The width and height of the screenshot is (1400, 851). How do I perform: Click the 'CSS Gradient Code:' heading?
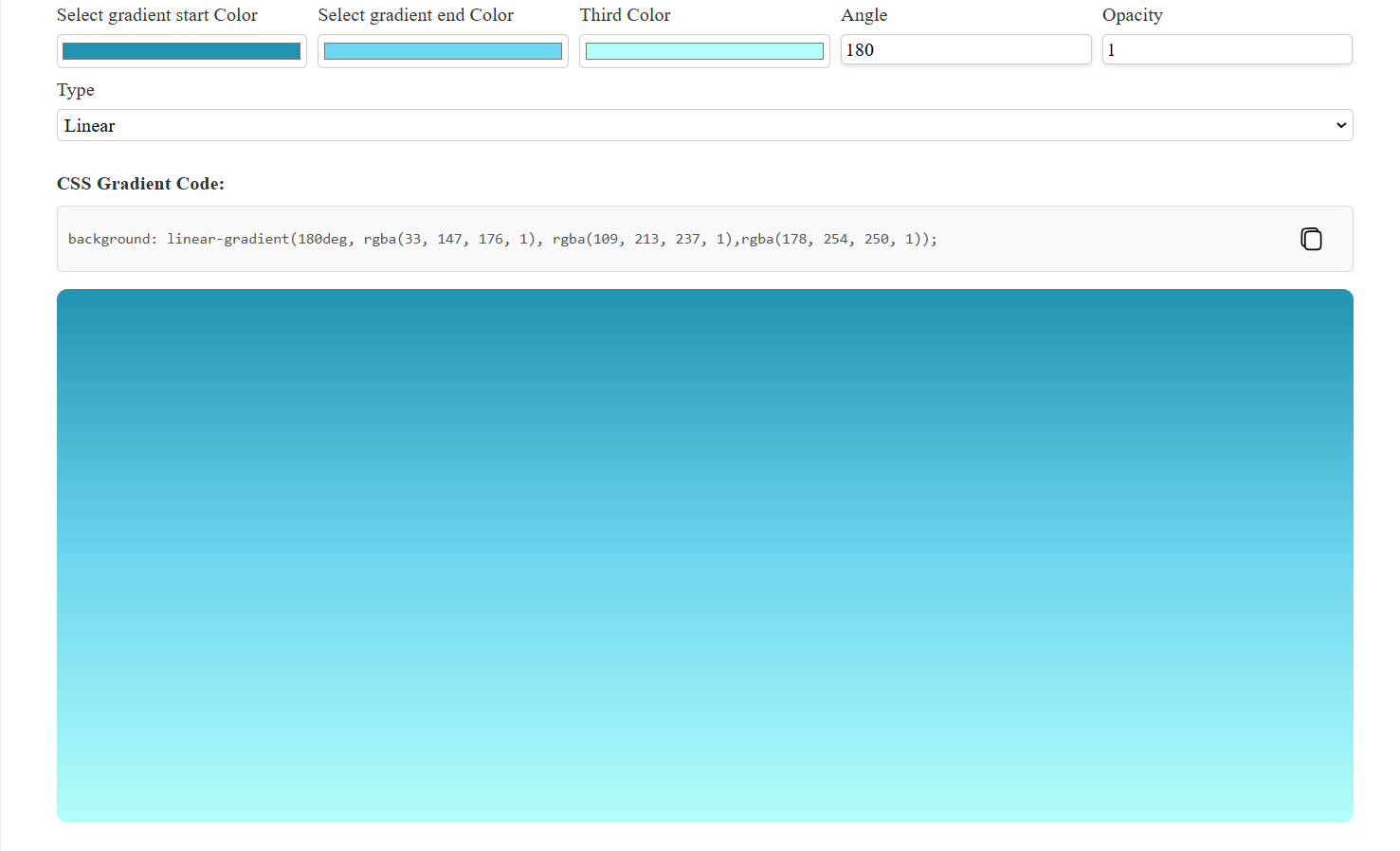click(x=140, y=184)
